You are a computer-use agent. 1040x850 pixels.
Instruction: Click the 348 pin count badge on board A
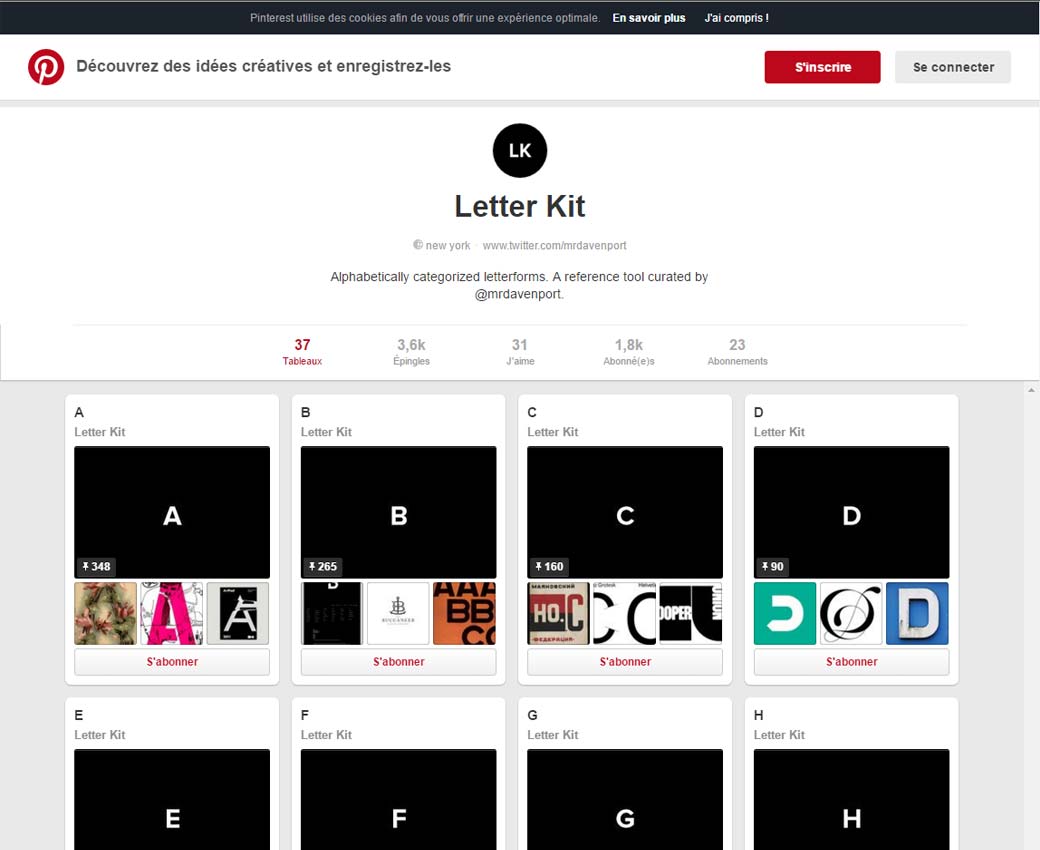[95, 566]
